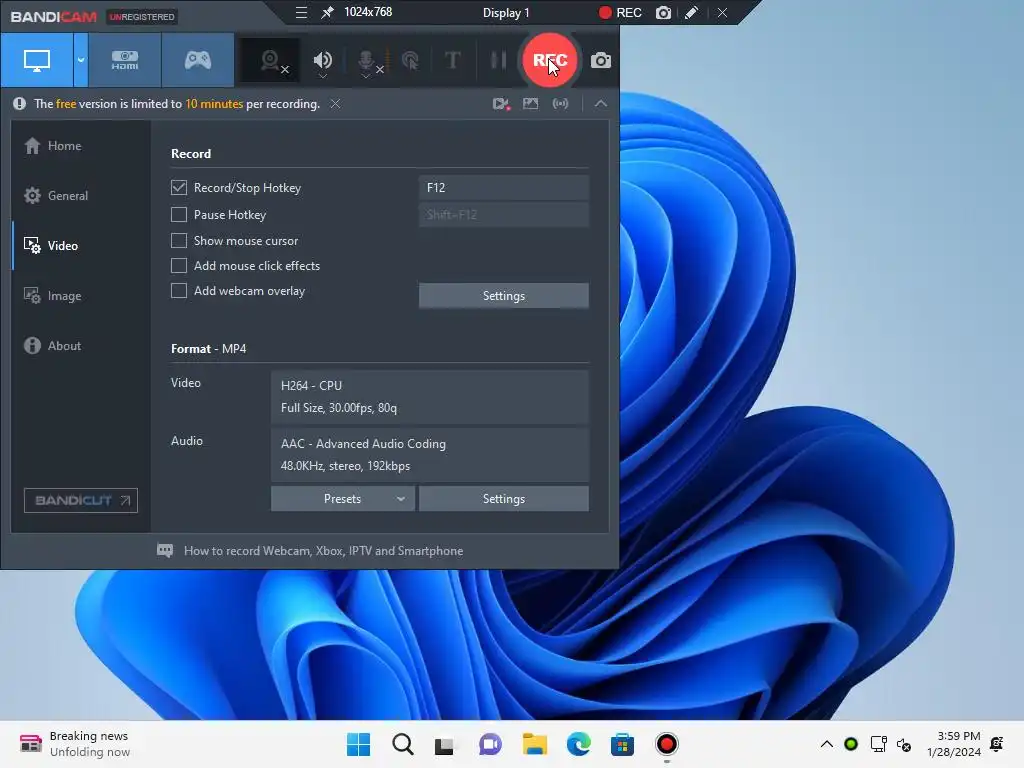
Task: Dismiss the free version limit notice
Action: coord(335,104)
